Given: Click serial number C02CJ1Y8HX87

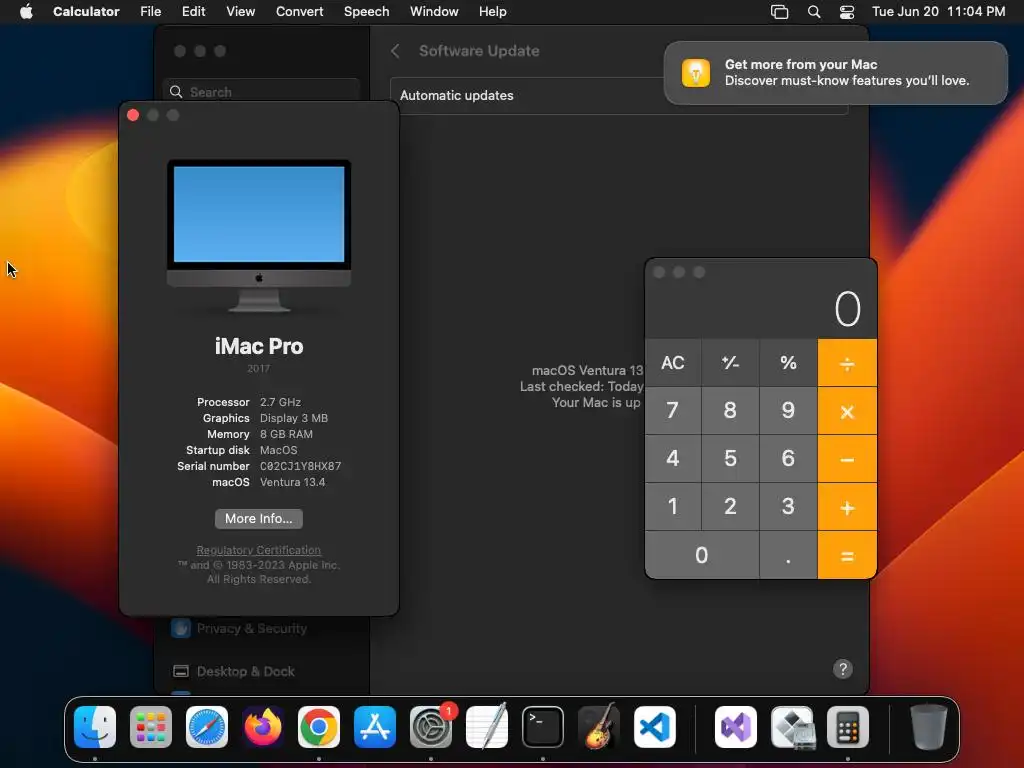Looking at the screenshot, I should (x=300, y=466).
